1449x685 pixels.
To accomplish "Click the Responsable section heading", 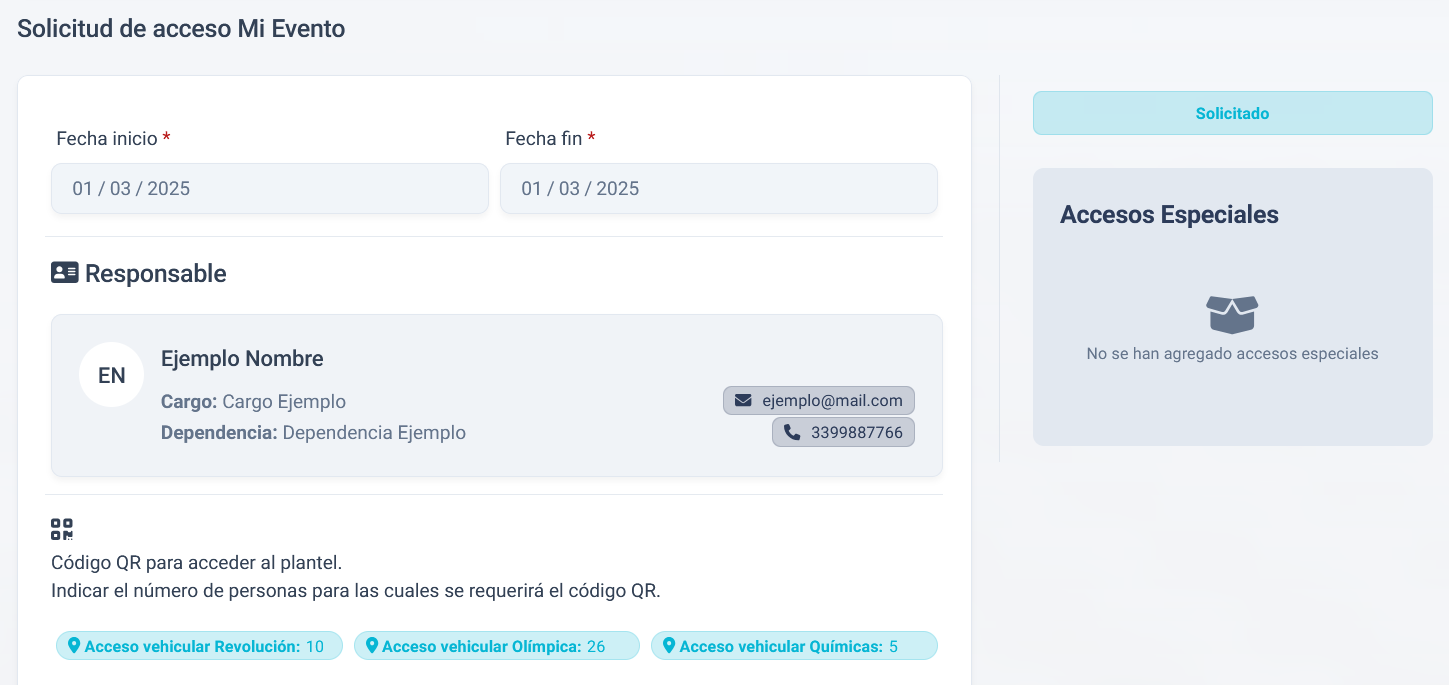I will 155,273.
